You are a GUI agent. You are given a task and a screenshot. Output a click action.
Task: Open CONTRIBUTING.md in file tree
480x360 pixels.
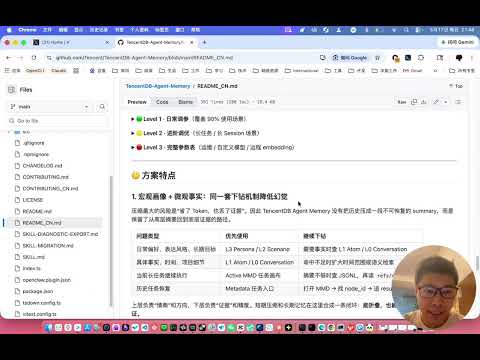pyautogui.click(x=45, y=177)
